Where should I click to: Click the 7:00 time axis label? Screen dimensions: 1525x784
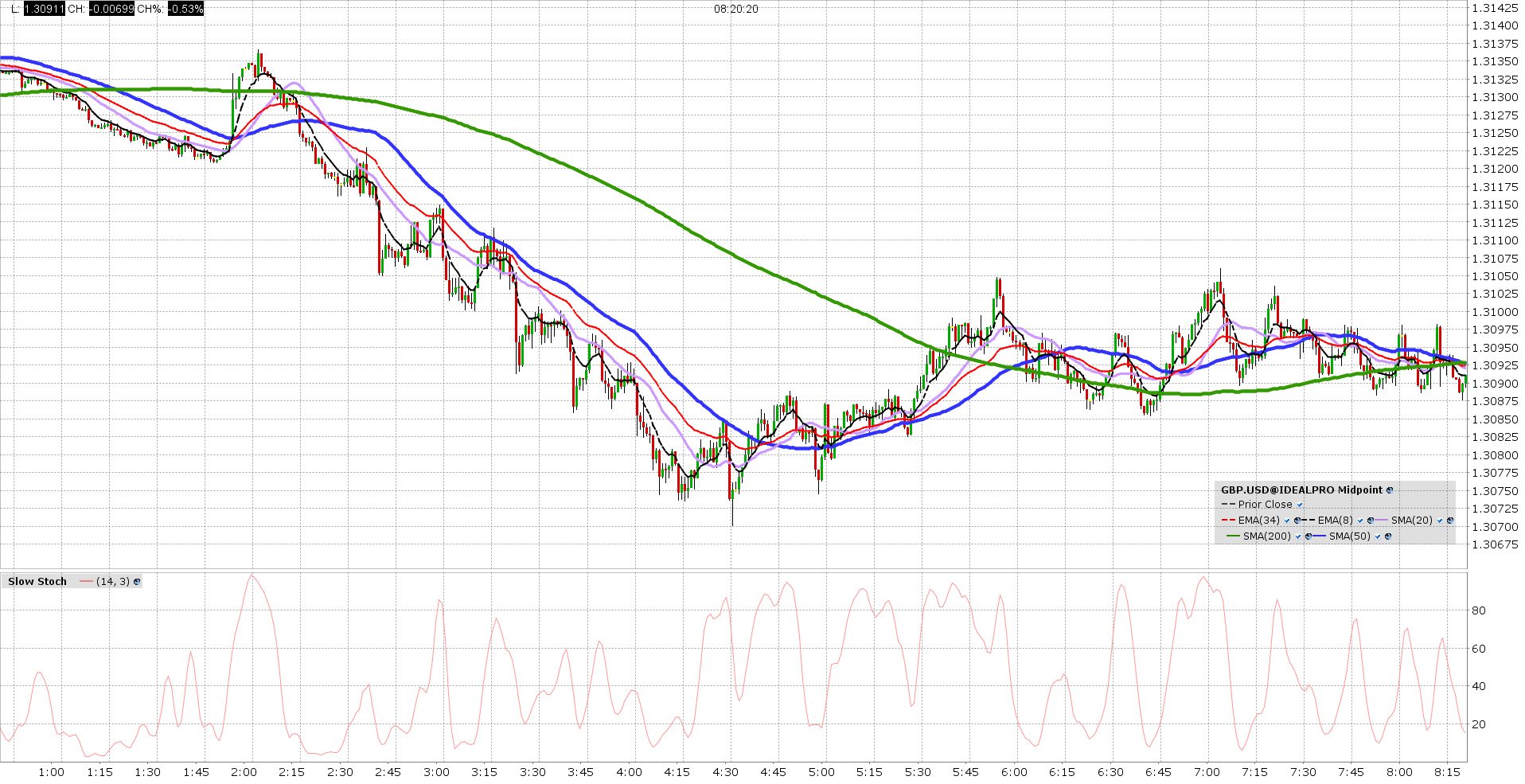click(x=1207, y=772)
